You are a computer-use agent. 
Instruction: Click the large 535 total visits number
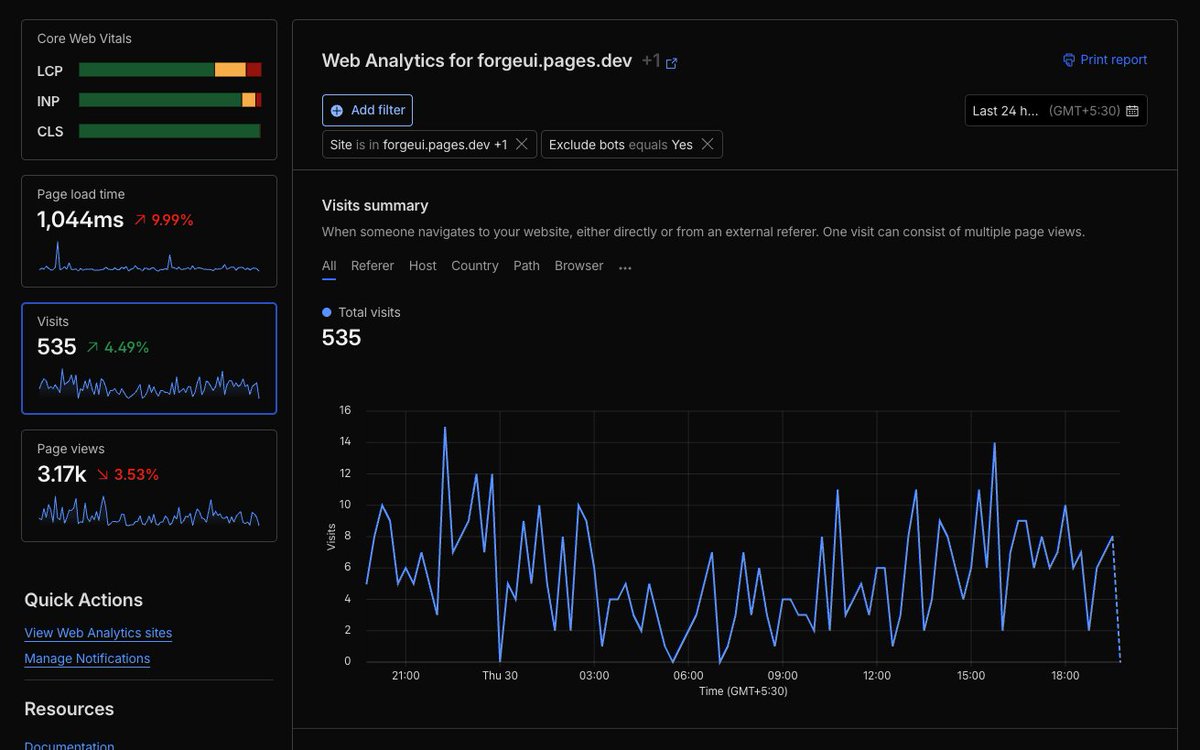[341, 338]
